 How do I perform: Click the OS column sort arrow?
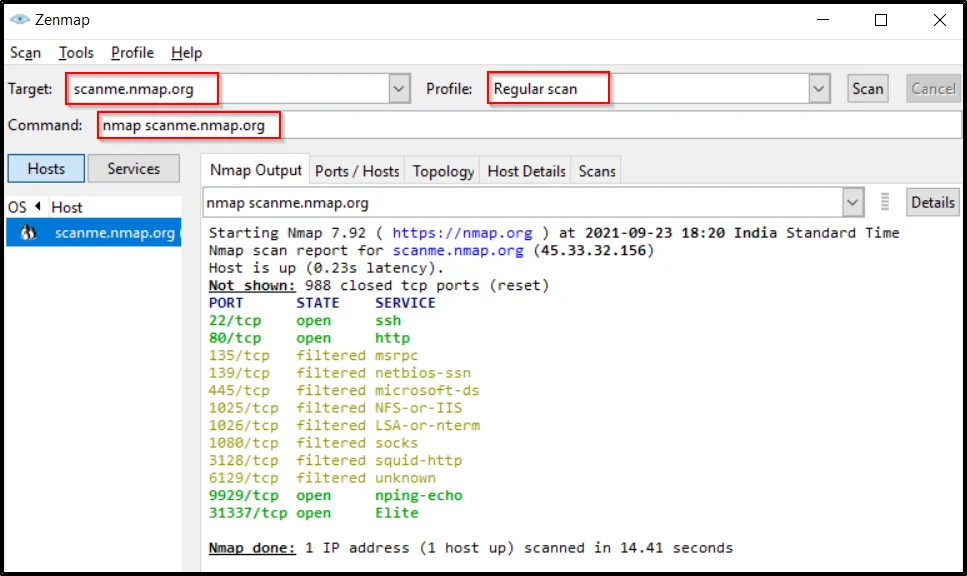(x=38, y=207)
